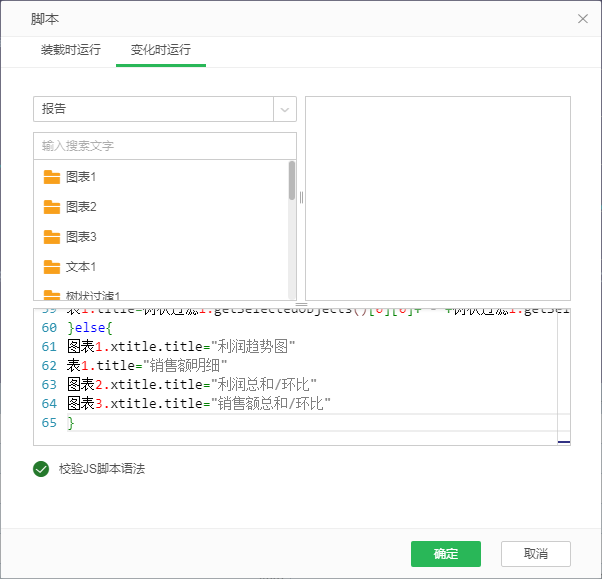Click the horizontal splitter above the code editor
Screen dimensions: 602x579
pos(301,304)
